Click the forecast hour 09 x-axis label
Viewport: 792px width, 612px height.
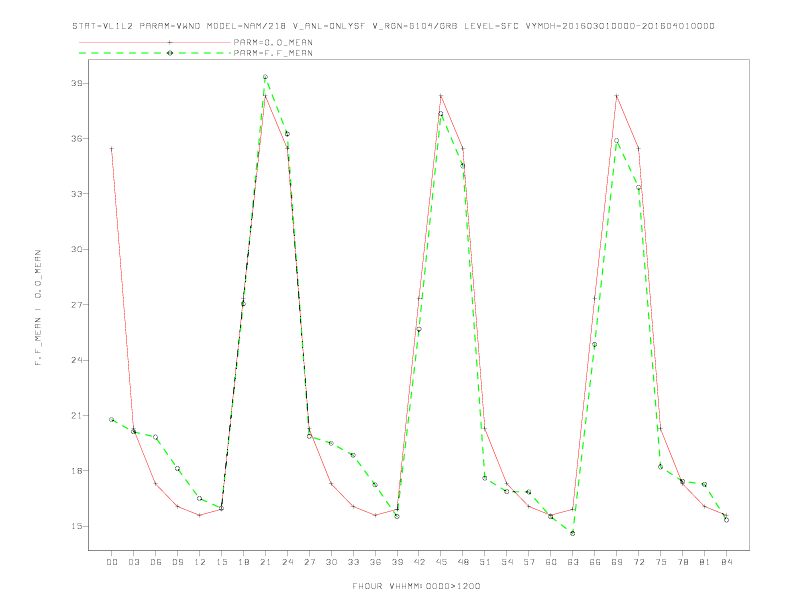point(177,562)
